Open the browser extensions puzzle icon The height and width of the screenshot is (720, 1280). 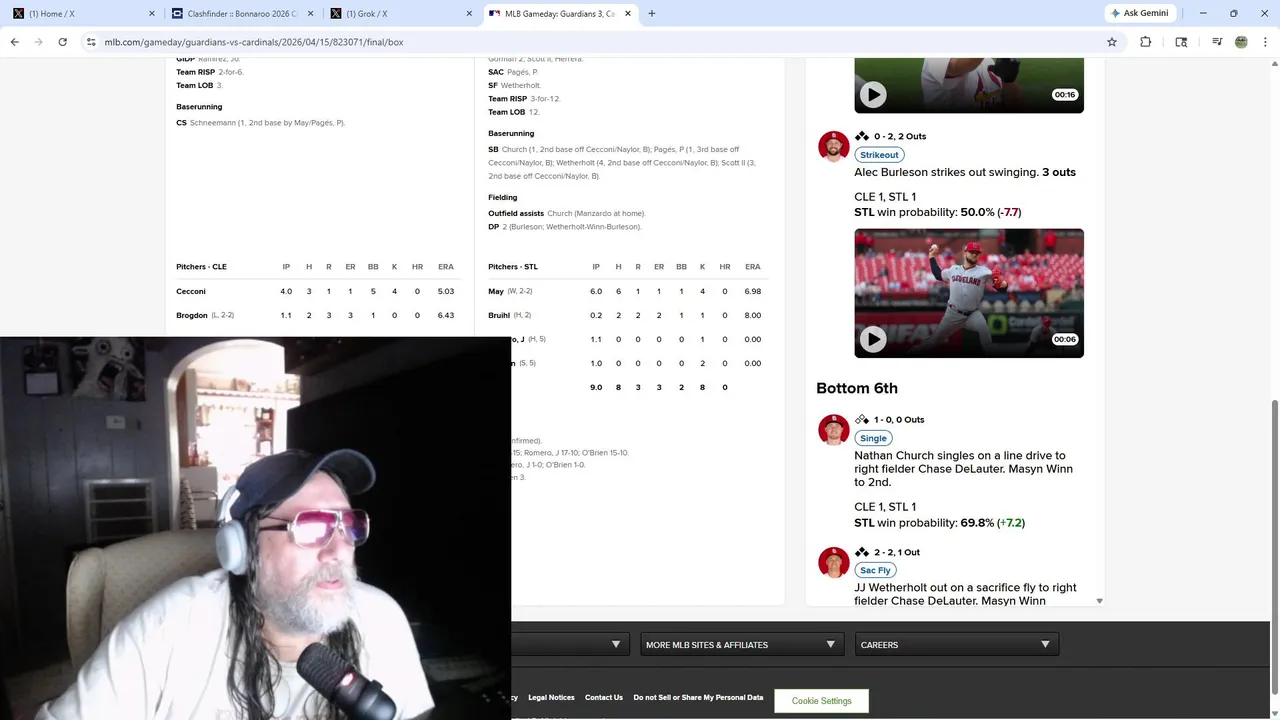[x=1146, y=42]
